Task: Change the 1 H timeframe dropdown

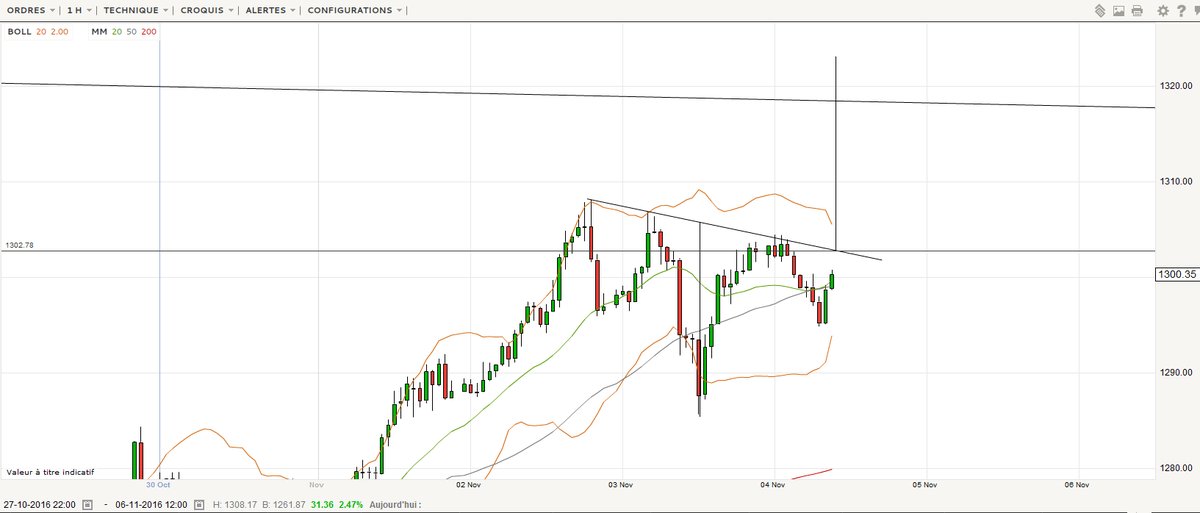Action: (x=80, y=10)
